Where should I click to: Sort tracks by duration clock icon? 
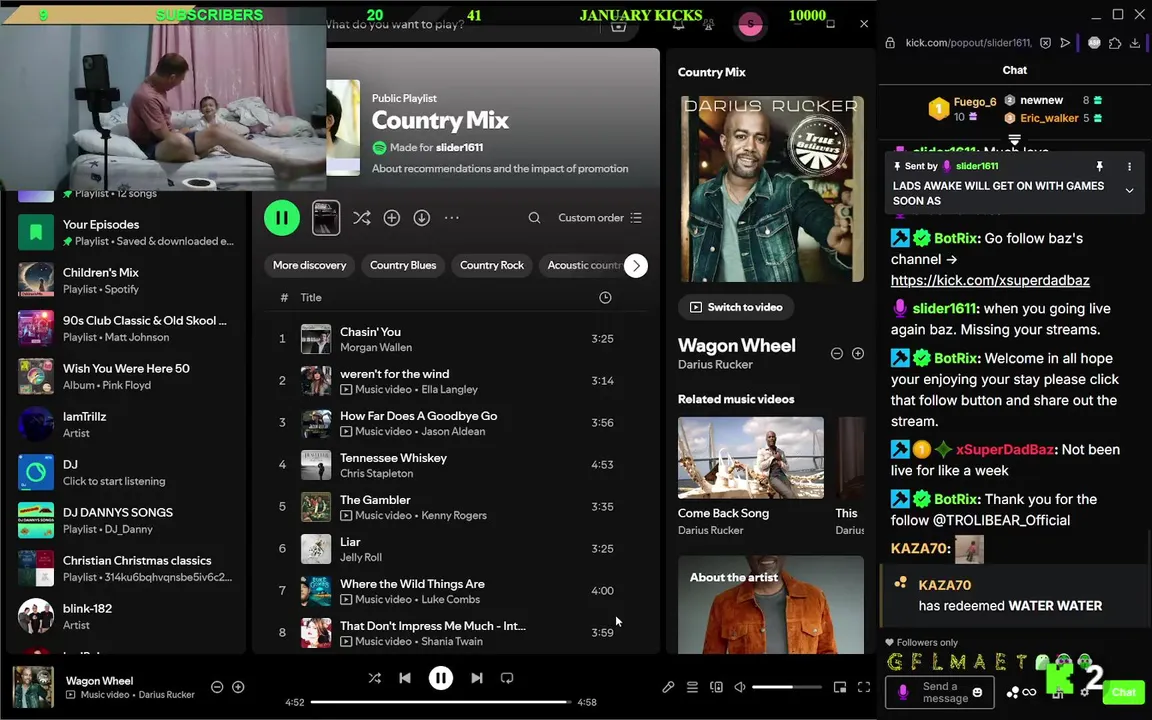(605, 298)
